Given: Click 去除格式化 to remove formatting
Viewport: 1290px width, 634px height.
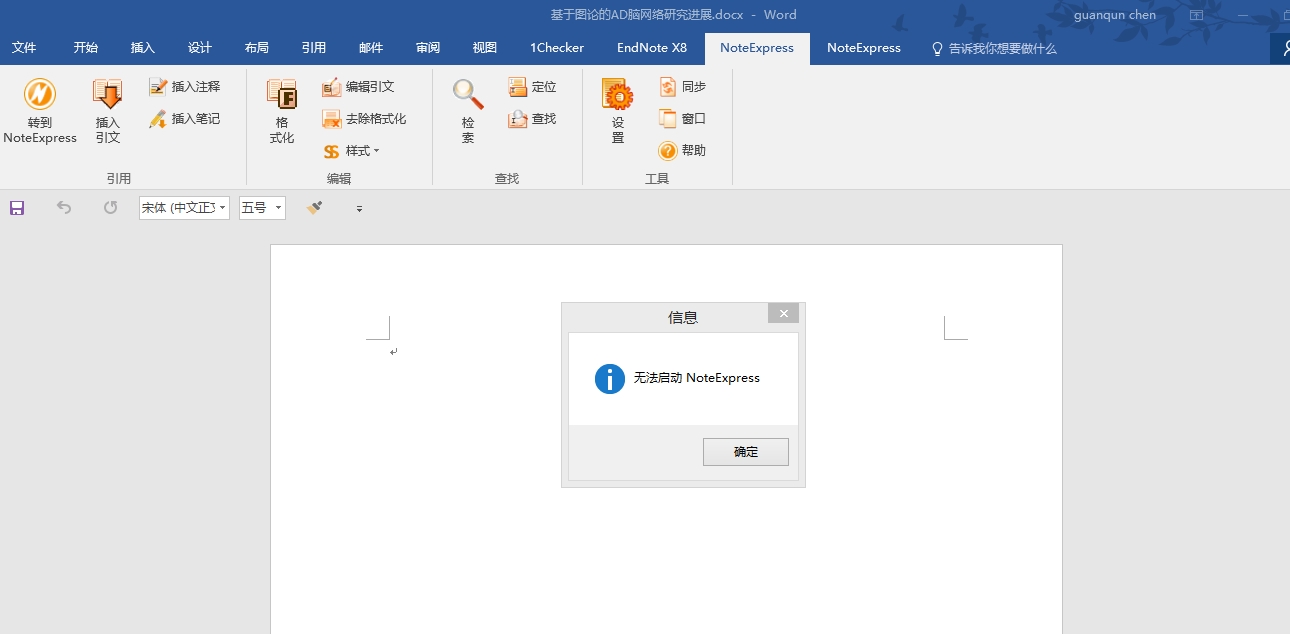Looking at the screenshot, I should click(x=364, y=119).
